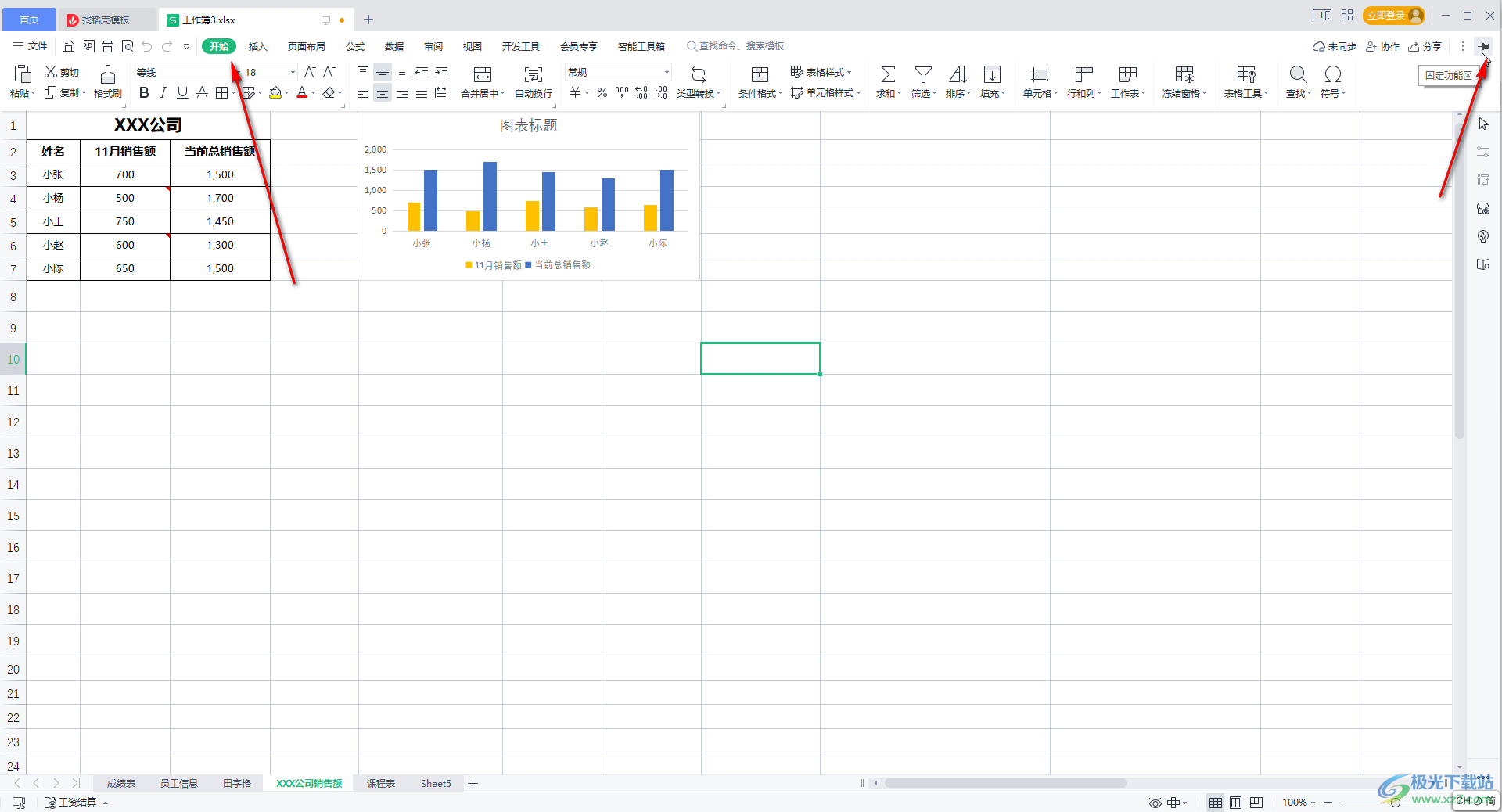
Task: Click the red font color button
Action: coord(302,92)
